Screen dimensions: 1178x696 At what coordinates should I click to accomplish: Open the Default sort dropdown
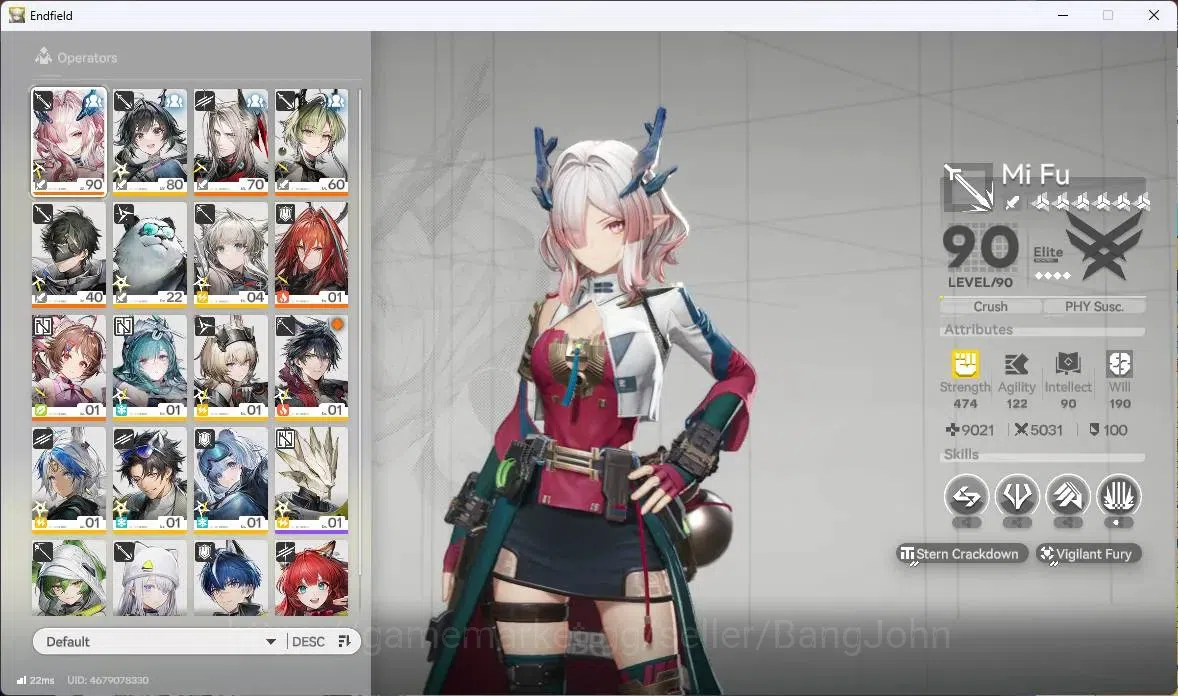pyautogui.click(x=160, y=641)
